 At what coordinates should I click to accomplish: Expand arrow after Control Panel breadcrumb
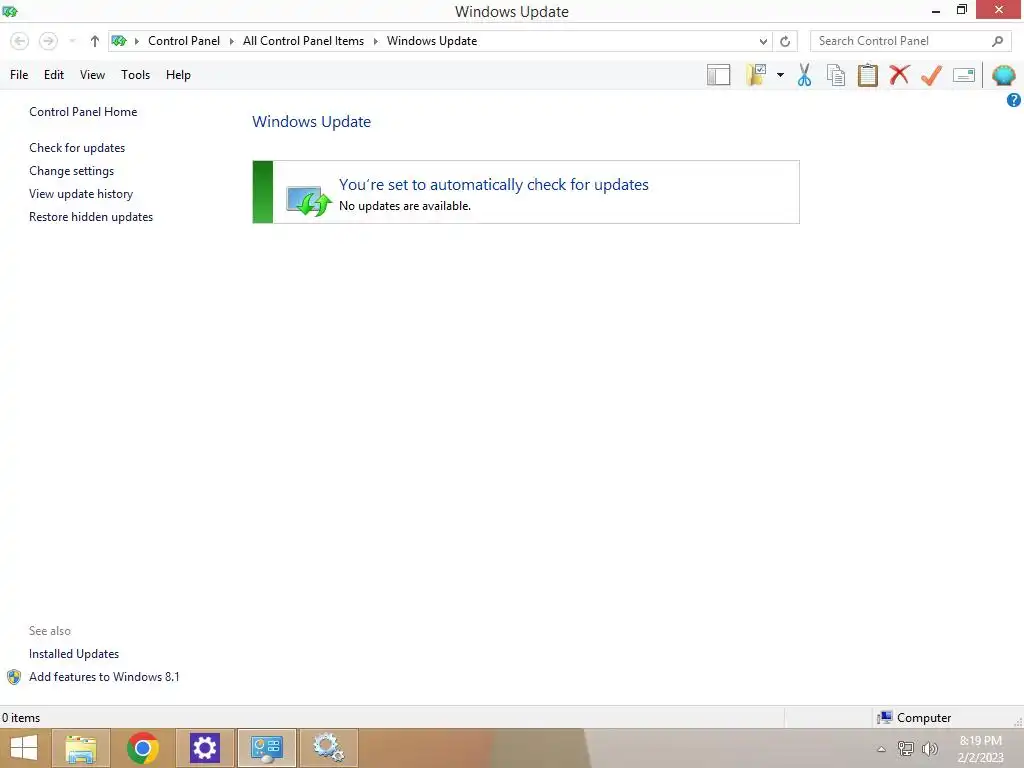pos(232,41)
